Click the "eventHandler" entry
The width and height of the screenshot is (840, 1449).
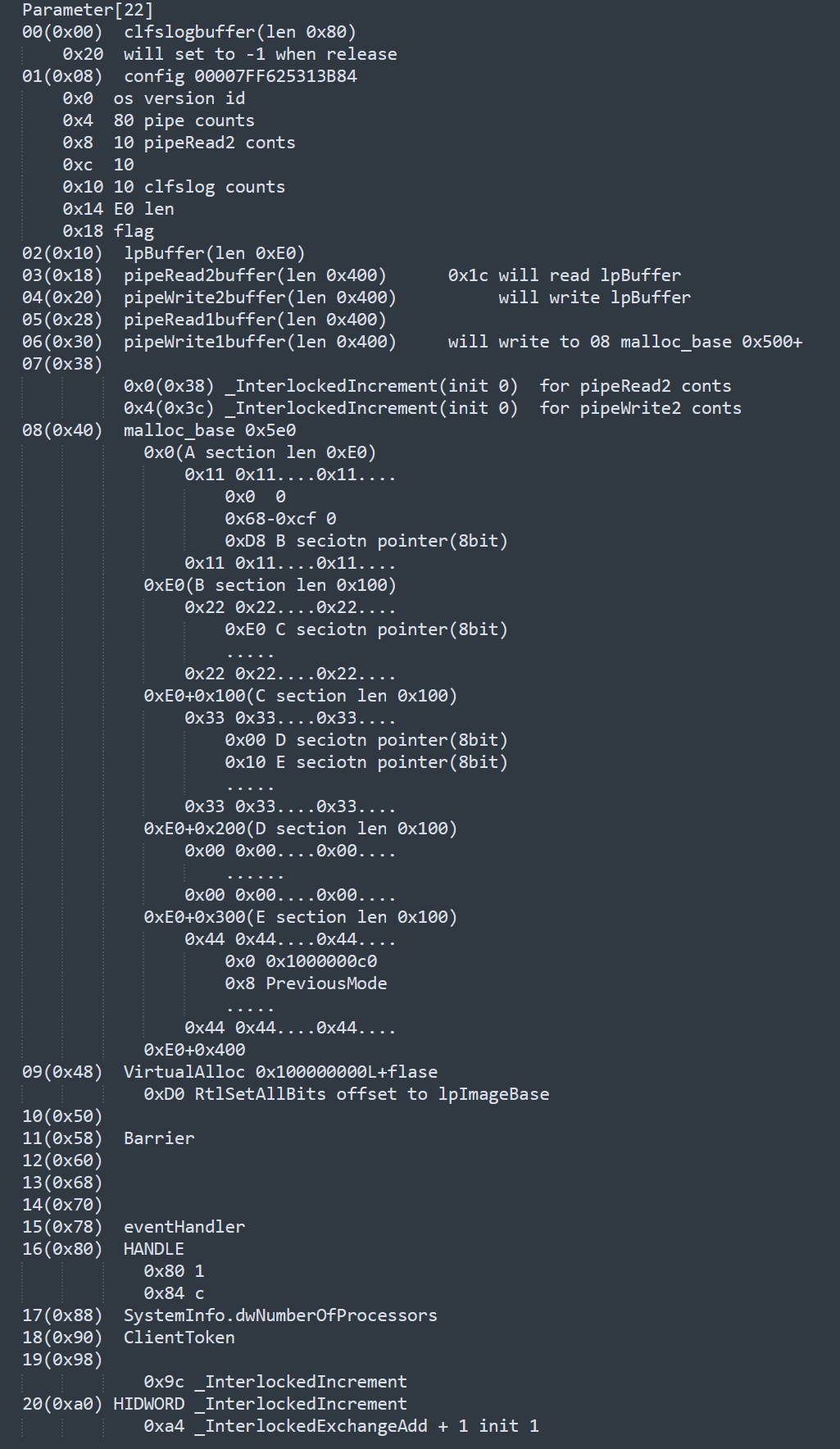[x=184, y=1227]
